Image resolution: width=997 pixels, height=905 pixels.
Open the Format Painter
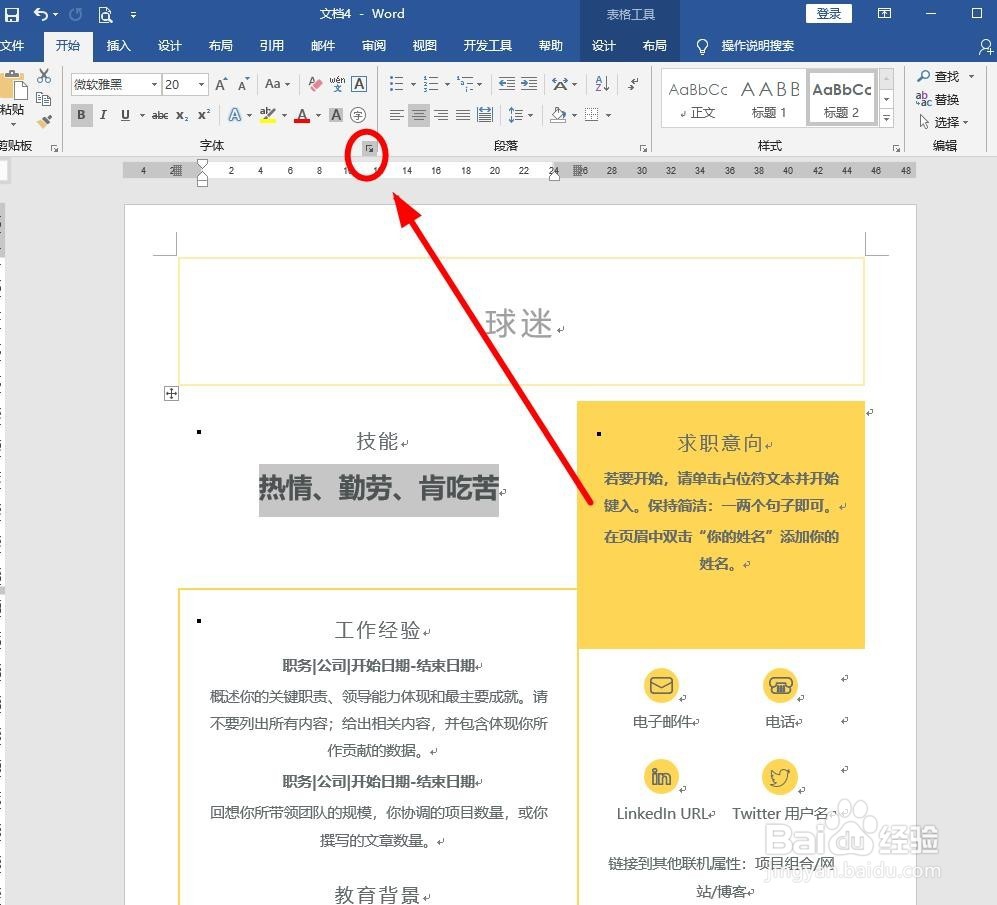tap(44, 121)
